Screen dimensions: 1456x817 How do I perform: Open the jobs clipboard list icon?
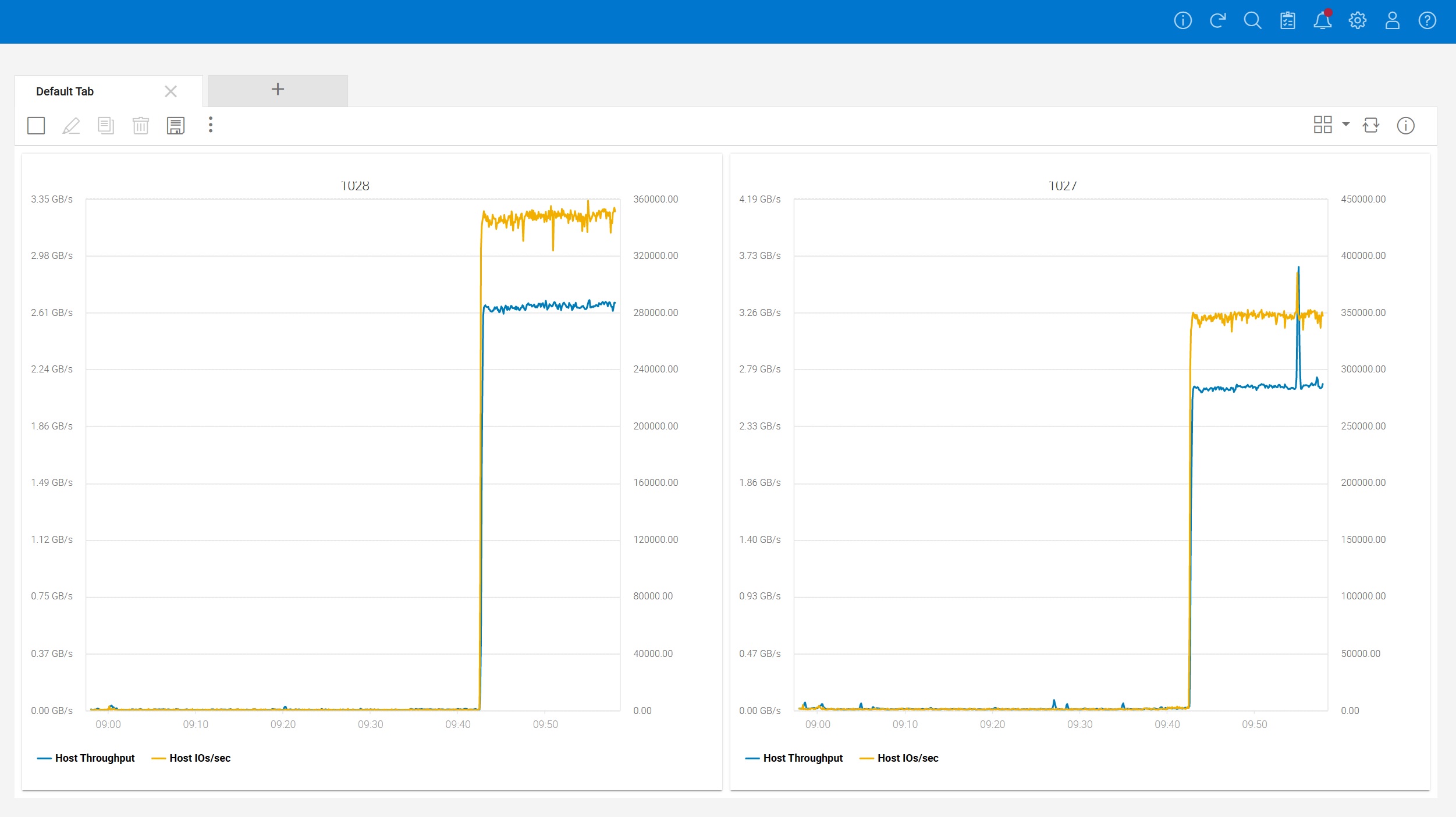(1287, 21)
